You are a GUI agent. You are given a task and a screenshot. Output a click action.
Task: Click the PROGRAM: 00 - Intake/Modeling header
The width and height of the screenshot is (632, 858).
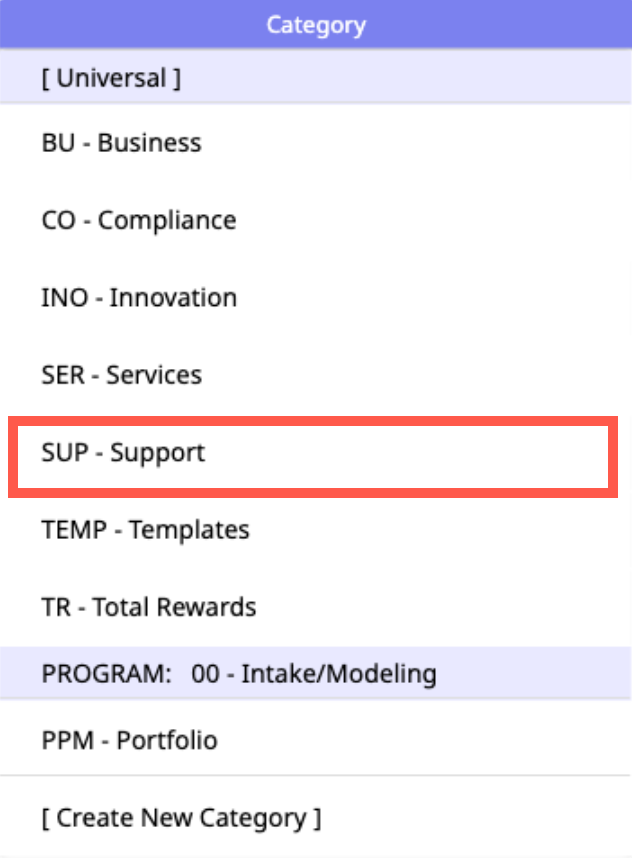click(x=239, y=674)
